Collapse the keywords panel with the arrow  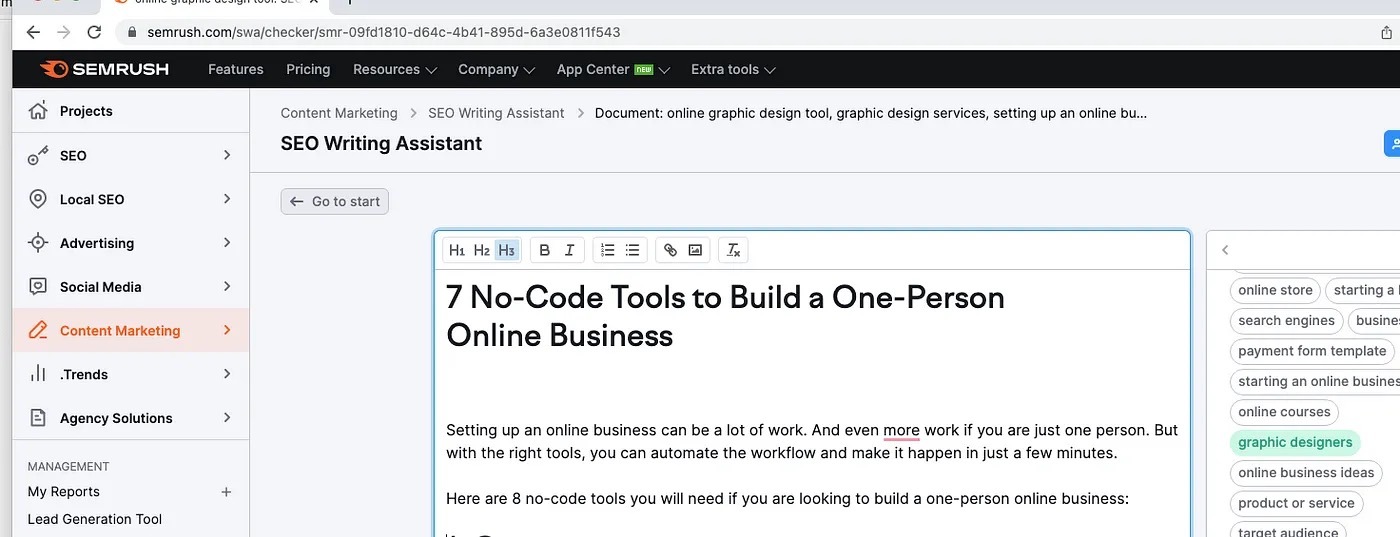(1225, 250)
